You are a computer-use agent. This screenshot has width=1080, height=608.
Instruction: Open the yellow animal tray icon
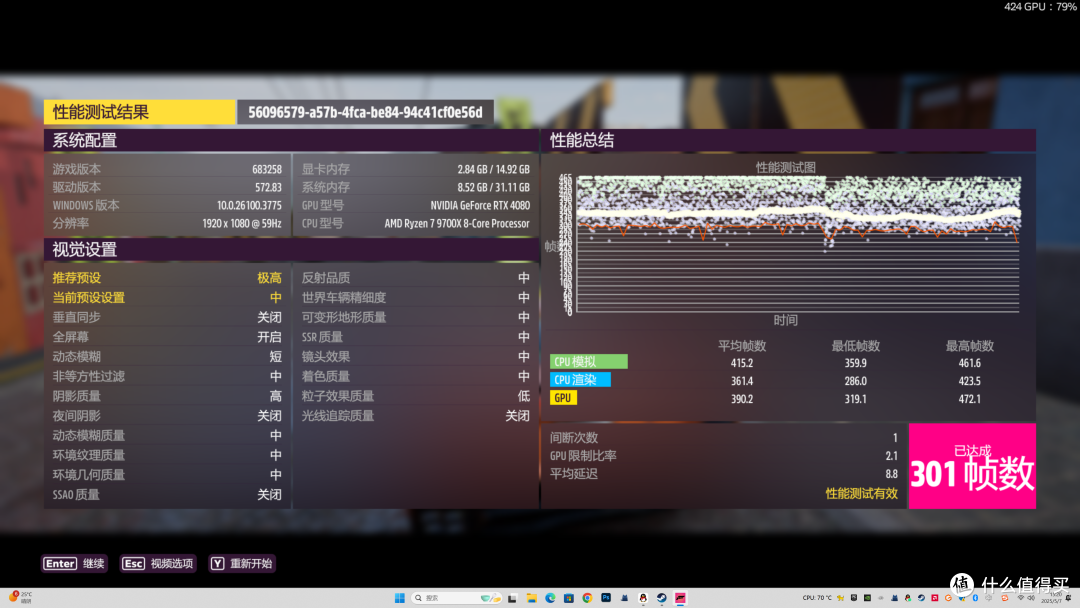840,598
